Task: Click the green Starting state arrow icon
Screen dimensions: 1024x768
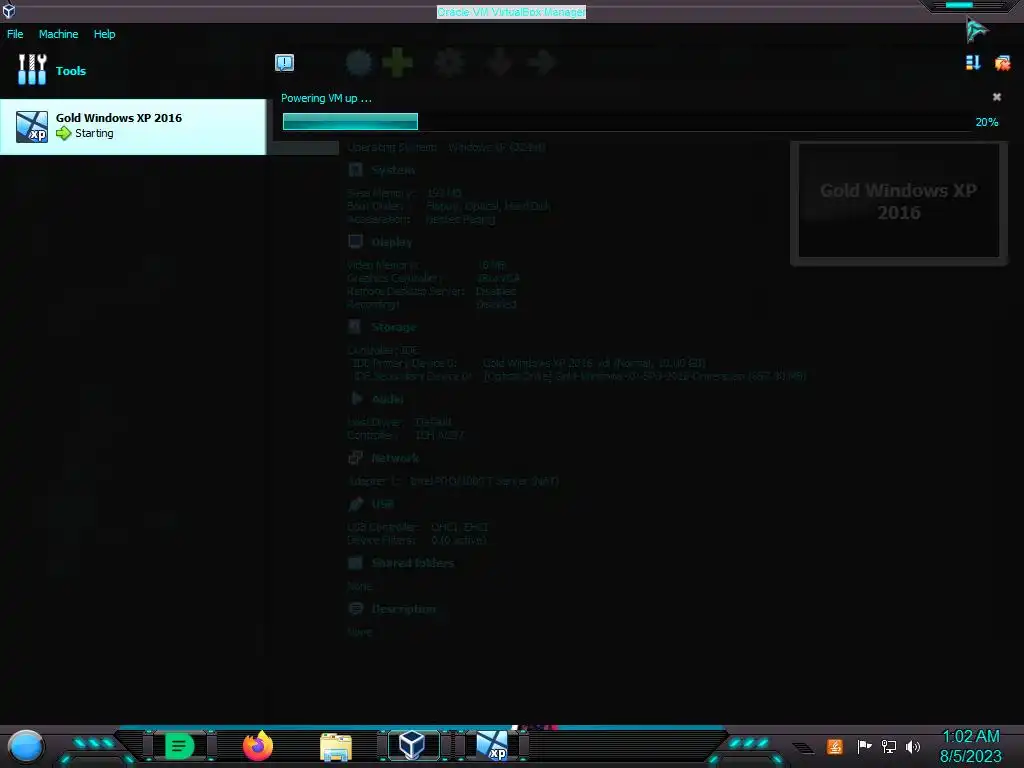Action: click(63, 133)
